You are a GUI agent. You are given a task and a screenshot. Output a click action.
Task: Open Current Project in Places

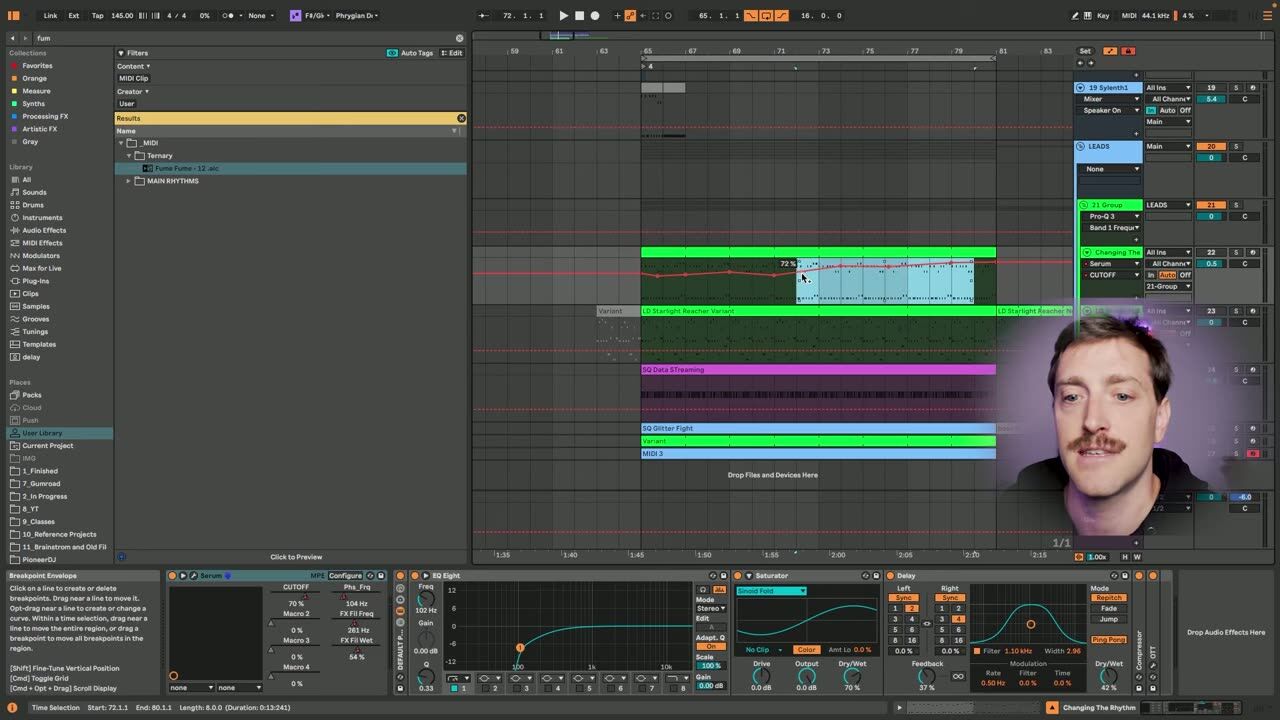[48, 446]
